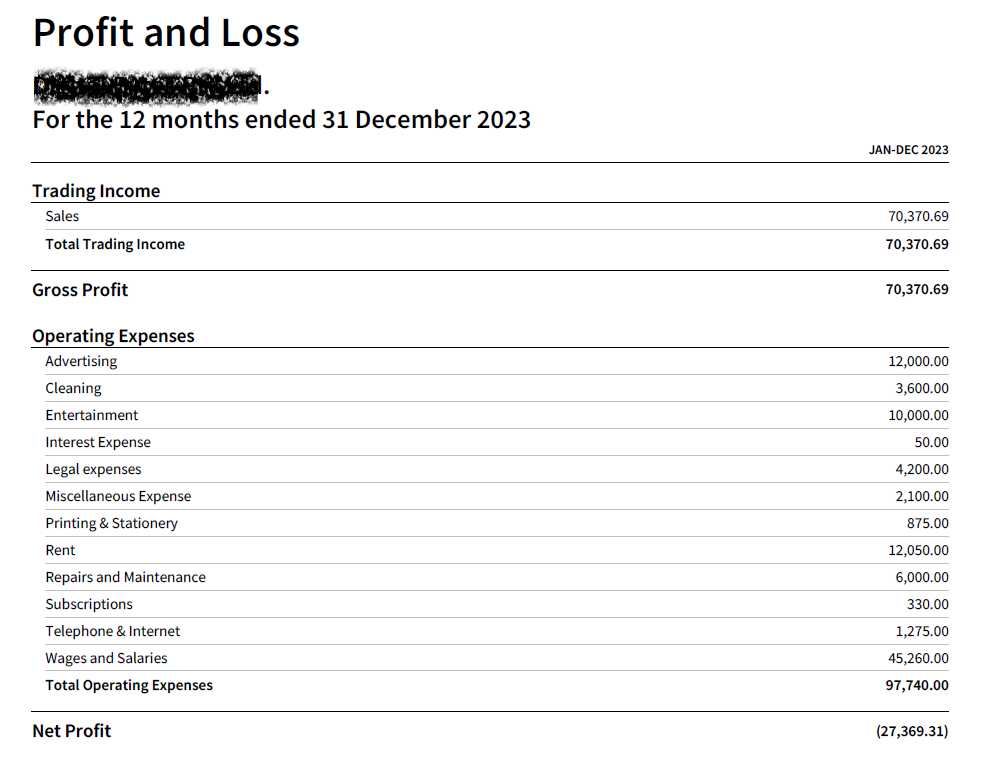Open the Printing & Stationery account

tap(111, 523)
